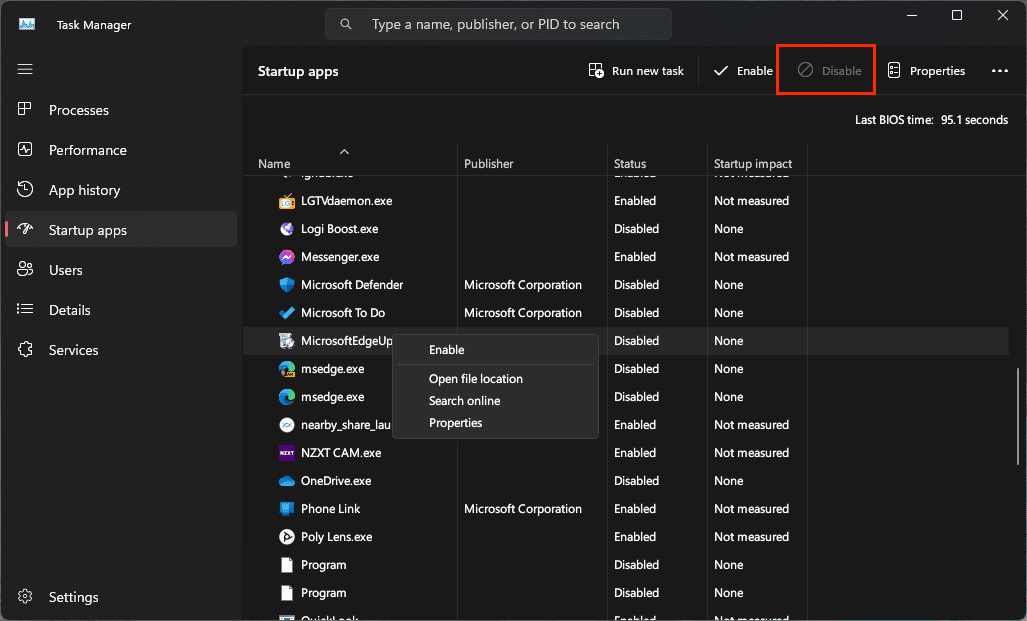
Task: Go to the Users page
Action: coord(121,270)
